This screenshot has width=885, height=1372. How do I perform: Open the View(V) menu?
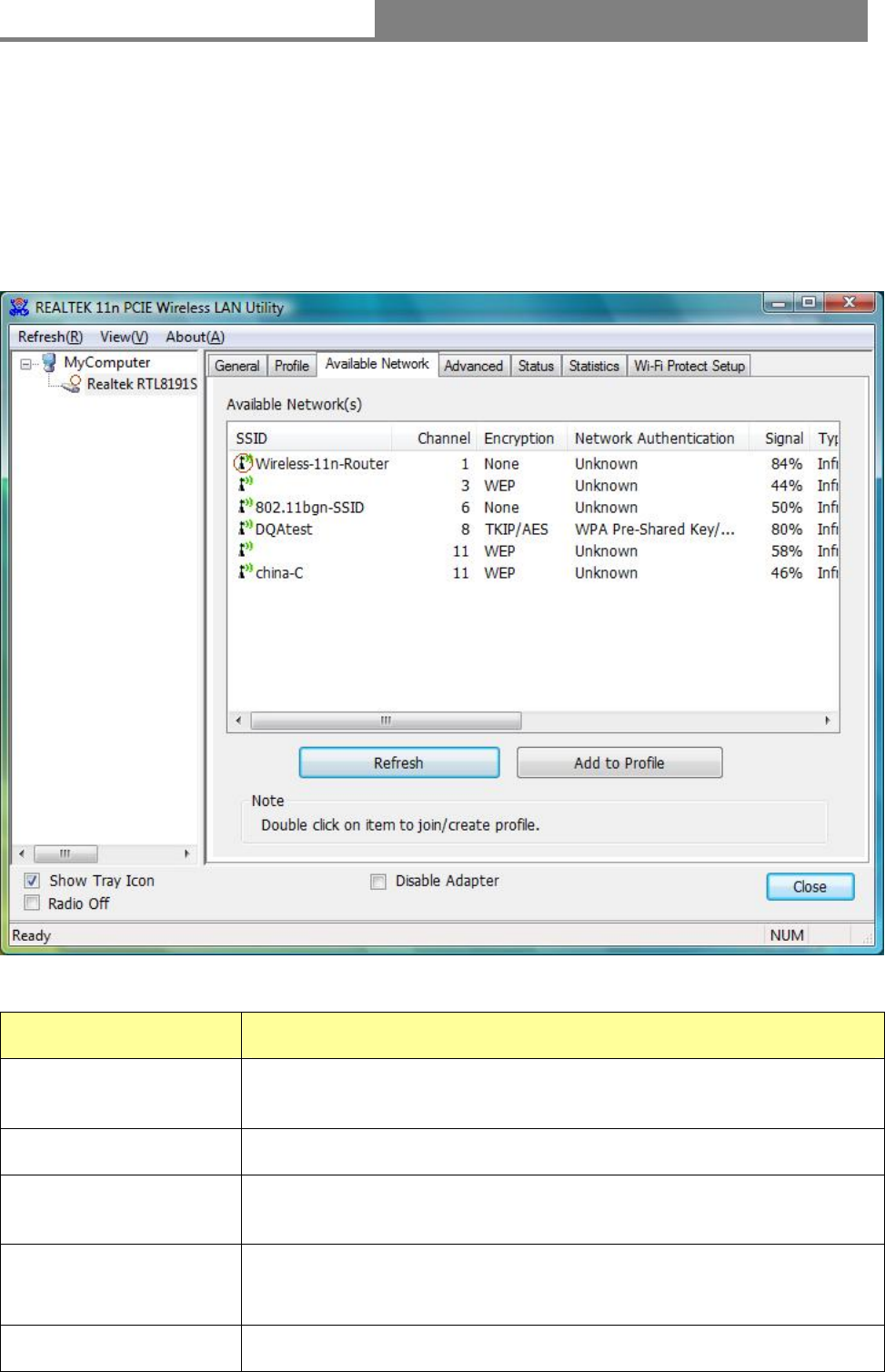click(x=124, y=337)
